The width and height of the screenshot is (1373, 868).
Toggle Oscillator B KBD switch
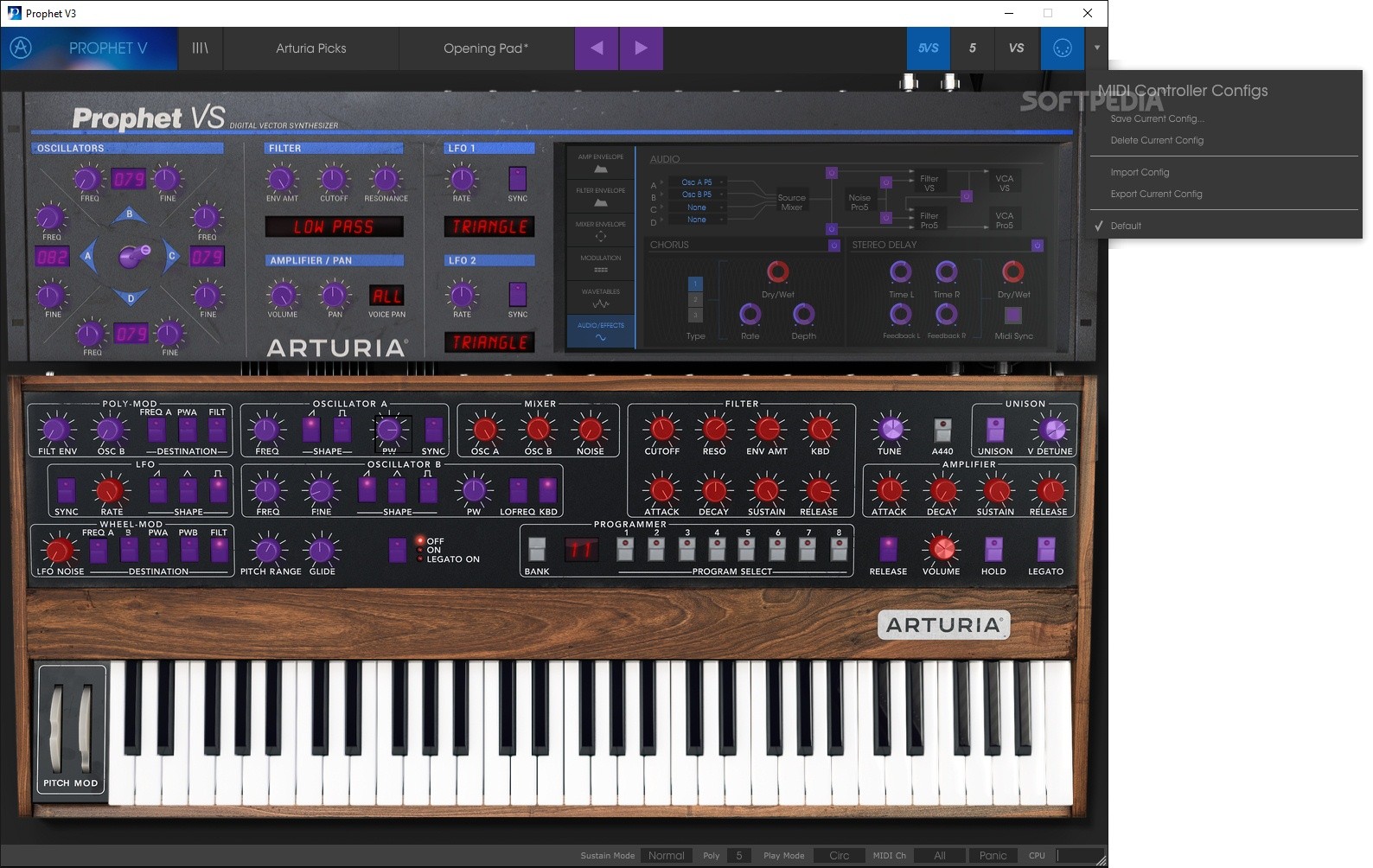(x=548, y=490)
